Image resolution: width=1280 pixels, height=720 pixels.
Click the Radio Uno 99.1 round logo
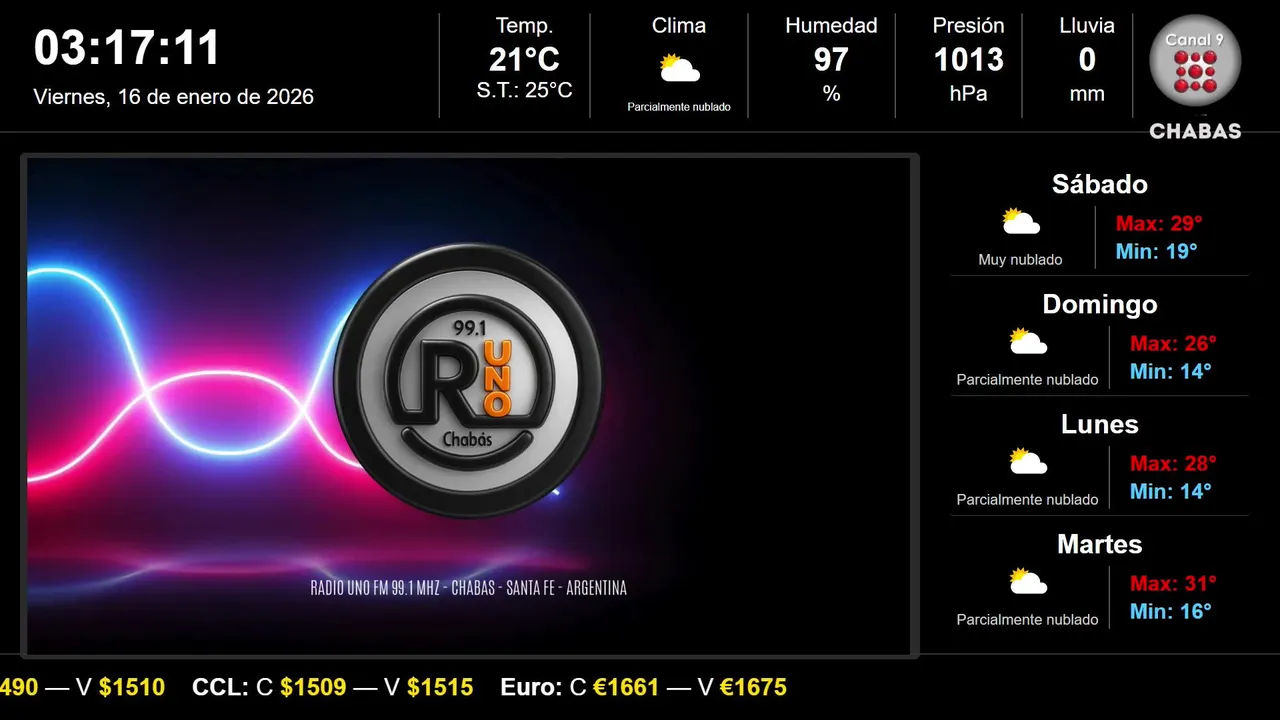[468, 382]
